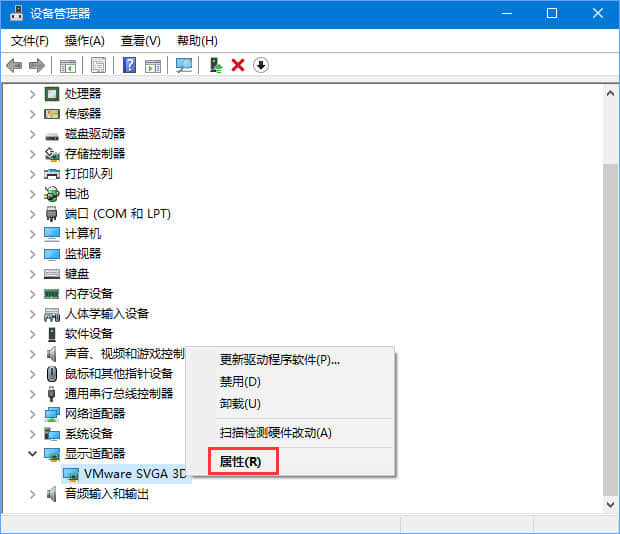Click the vertical scrollbar thumb
Viewport: 620px width, 534px height.
(x=610, y=329)
